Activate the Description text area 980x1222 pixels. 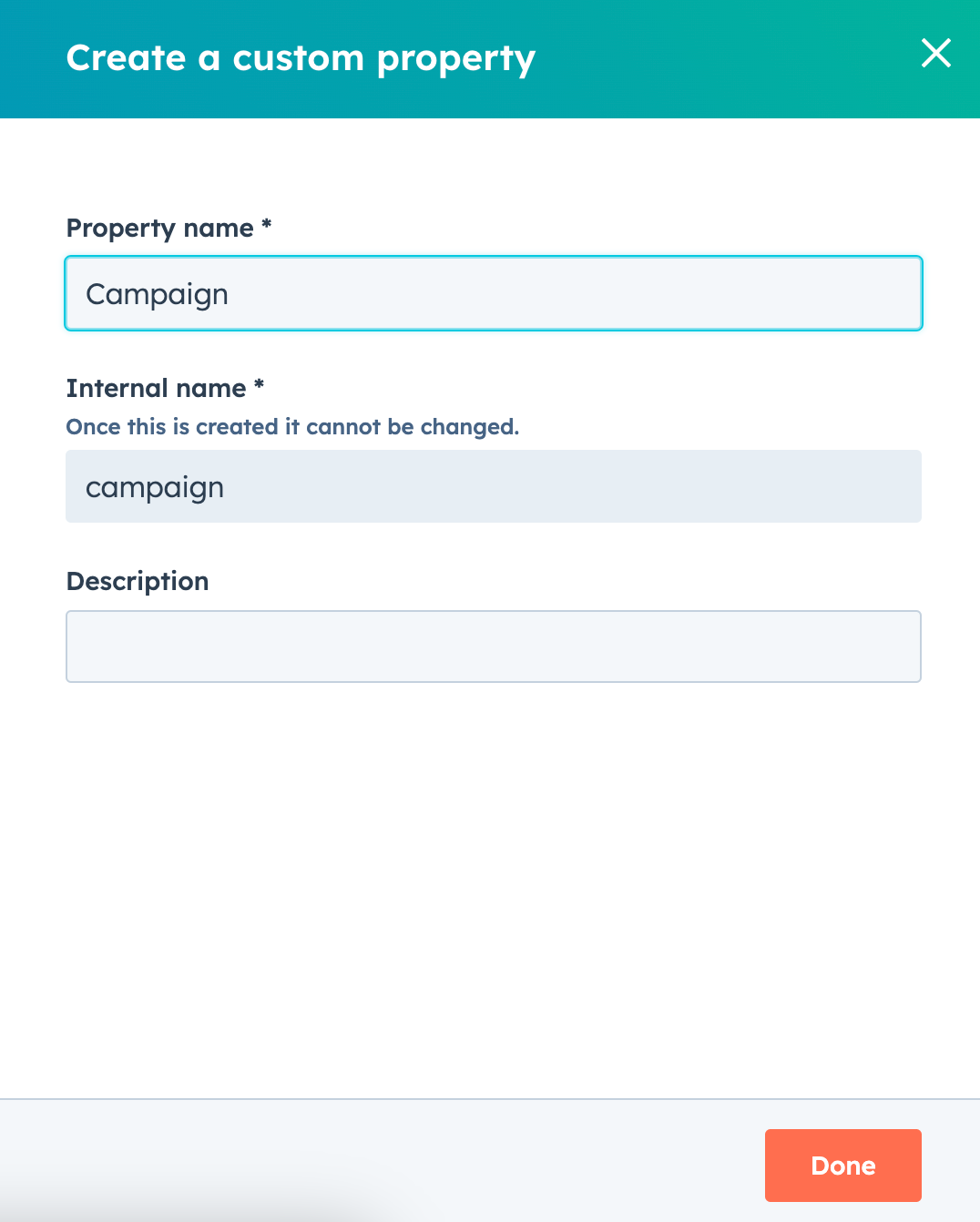(494, 647)
